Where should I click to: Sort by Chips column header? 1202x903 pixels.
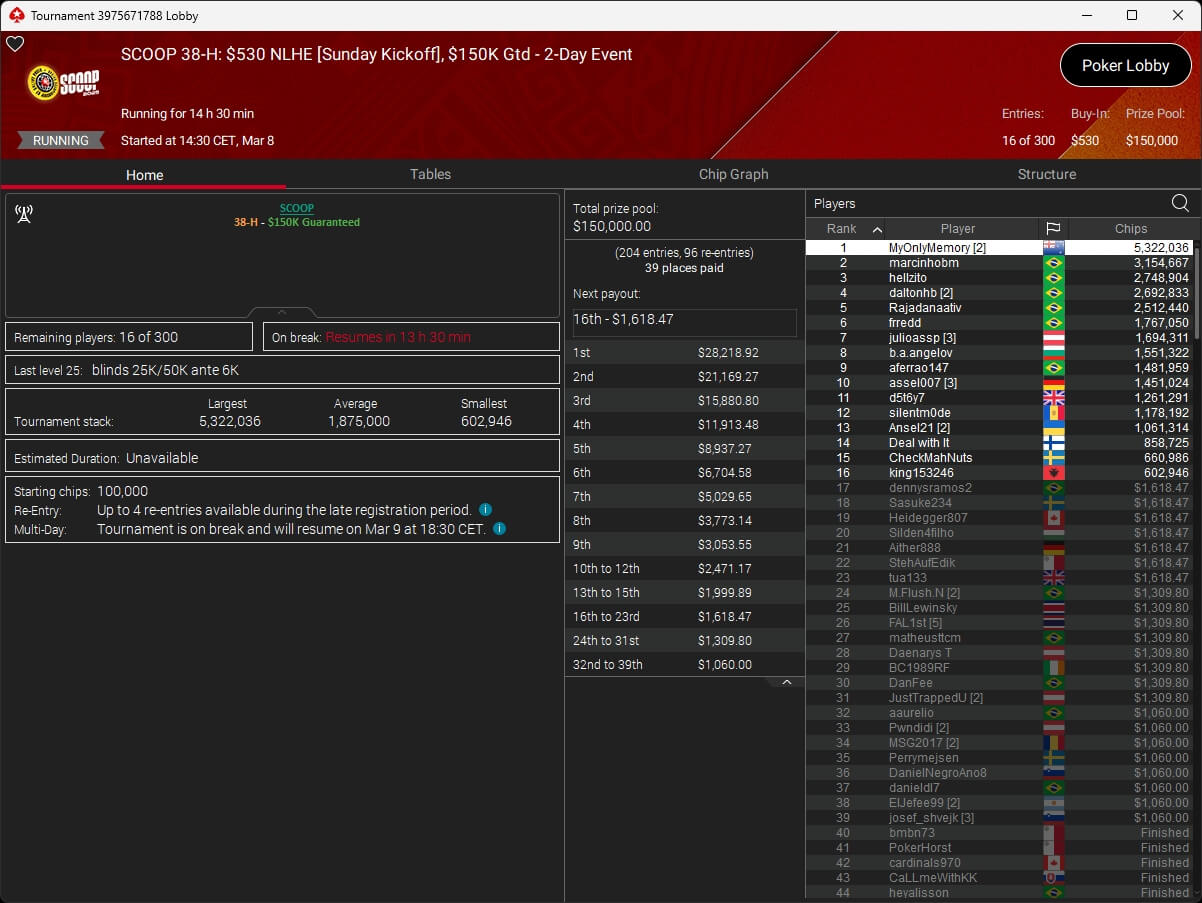pos(1130,229)
